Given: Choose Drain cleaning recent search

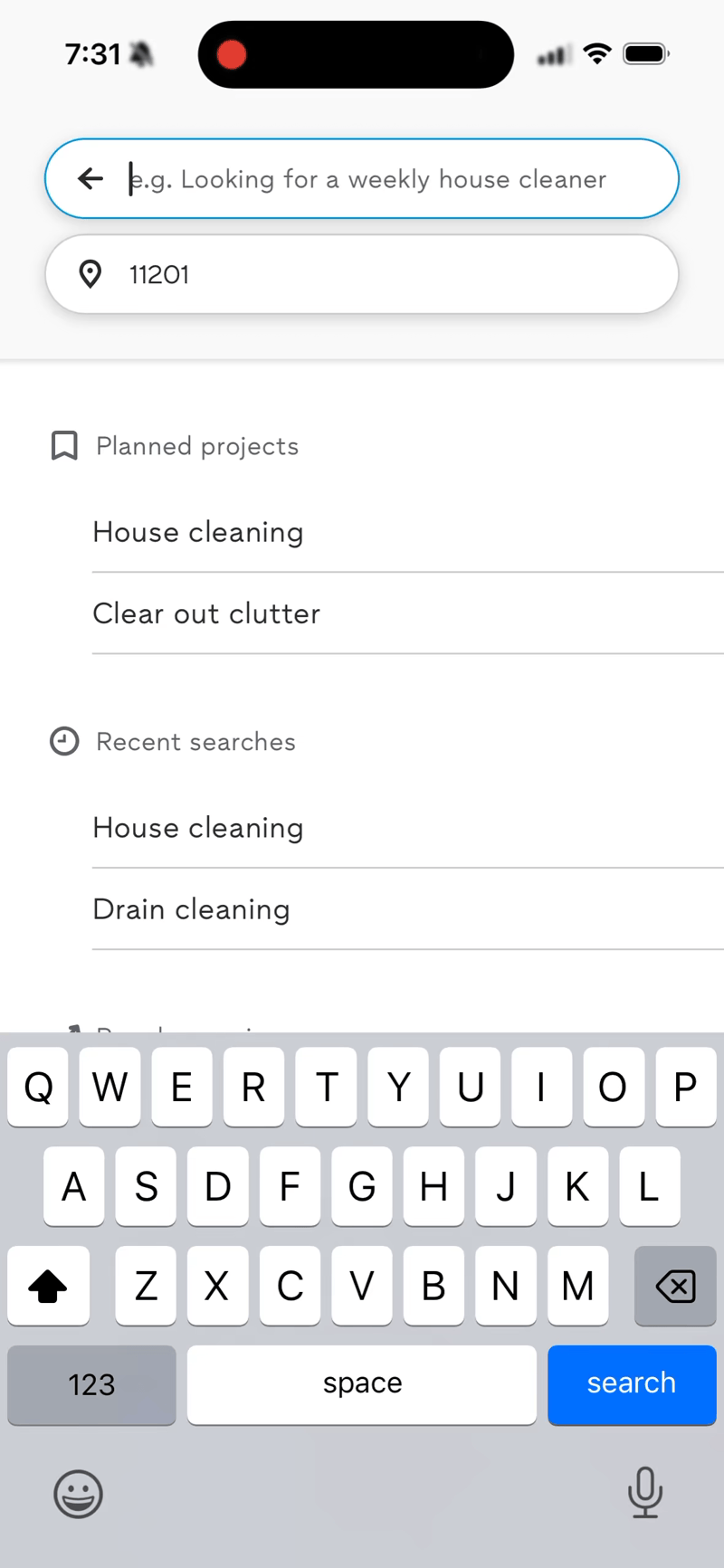Looking at the screenshot, I should click(x=192, y=909).
